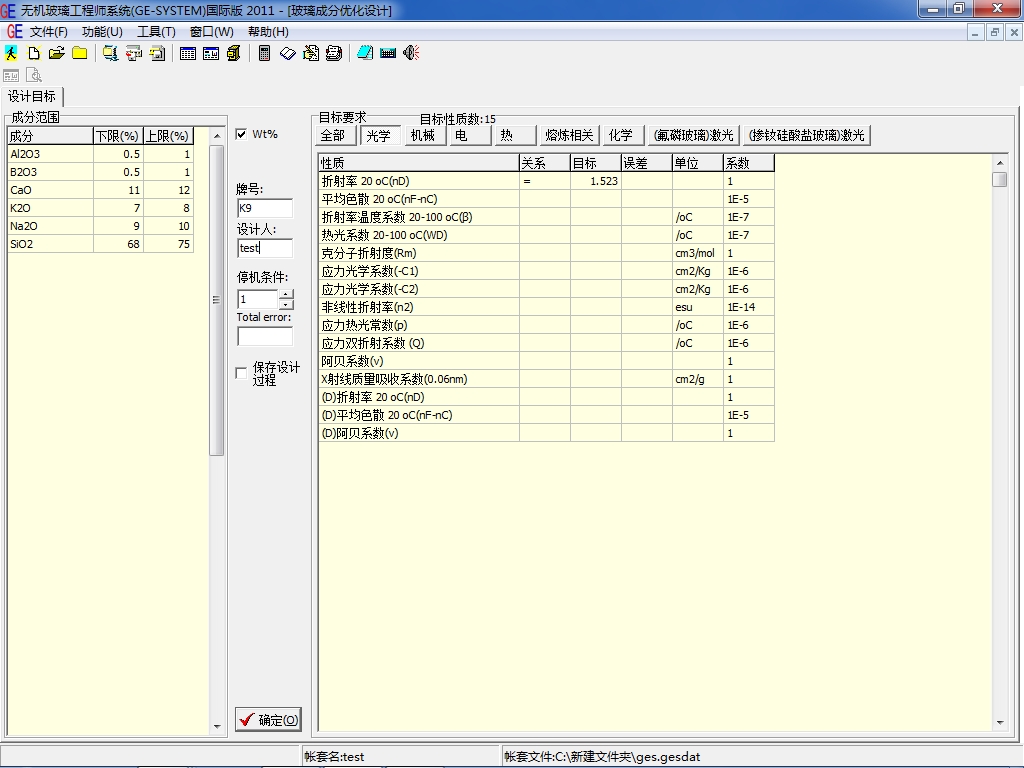Open the calculator tool icon
Screen dimensions: 1024x768
(264, 54)
